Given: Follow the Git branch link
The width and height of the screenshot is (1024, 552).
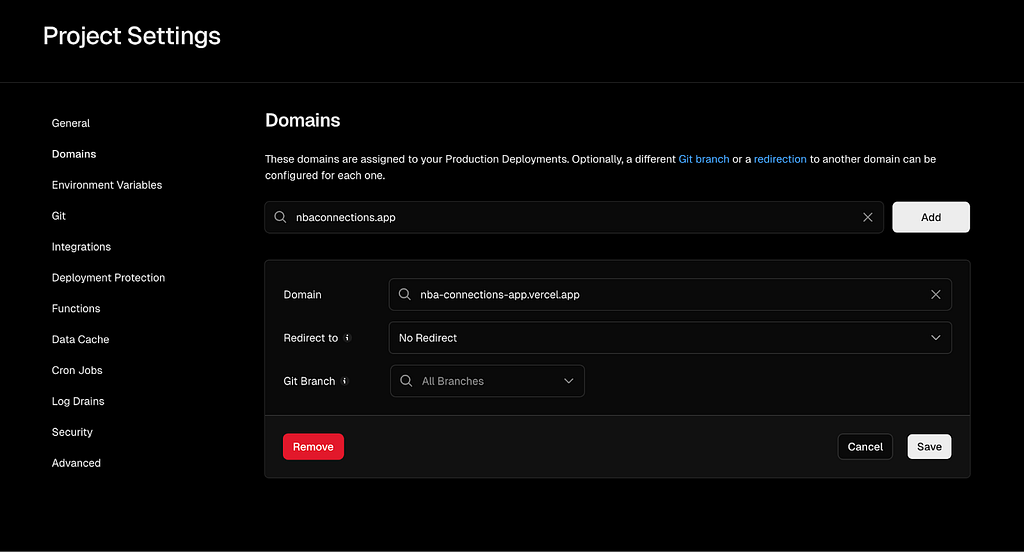Looking at the screenshot, I should point(704,159).
